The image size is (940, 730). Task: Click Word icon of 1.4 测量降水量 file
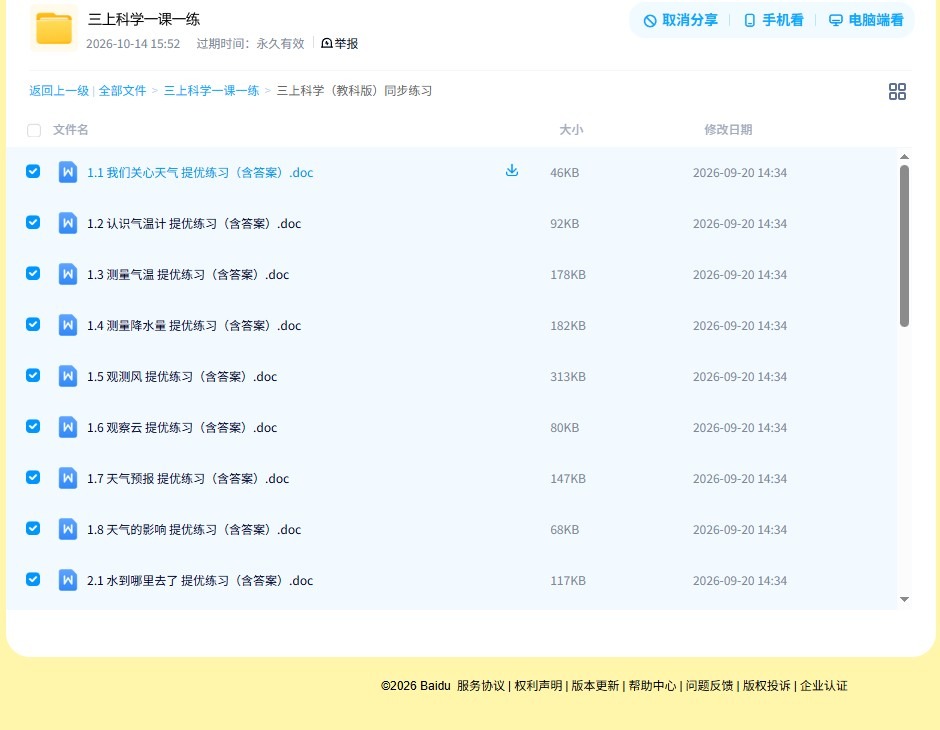(68, 325)
